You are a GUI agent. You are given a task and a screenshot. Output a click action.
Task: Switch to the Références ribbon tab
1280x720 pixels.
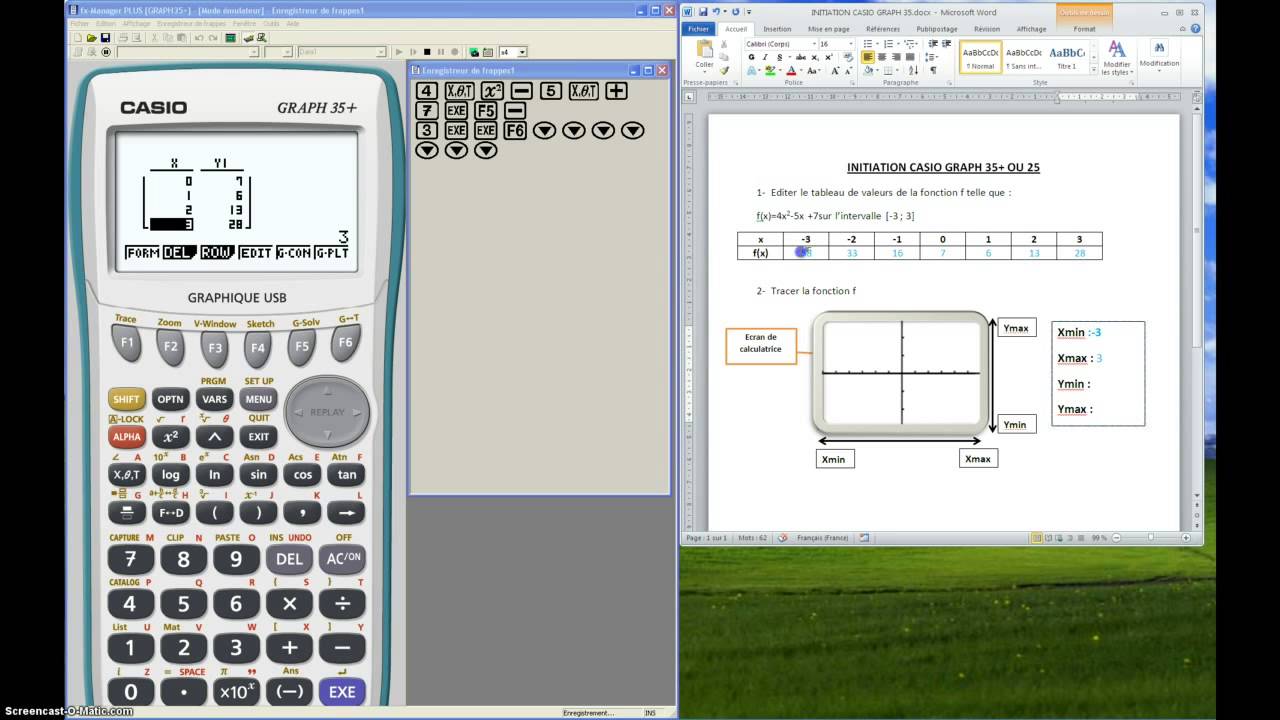coord(883,29)
